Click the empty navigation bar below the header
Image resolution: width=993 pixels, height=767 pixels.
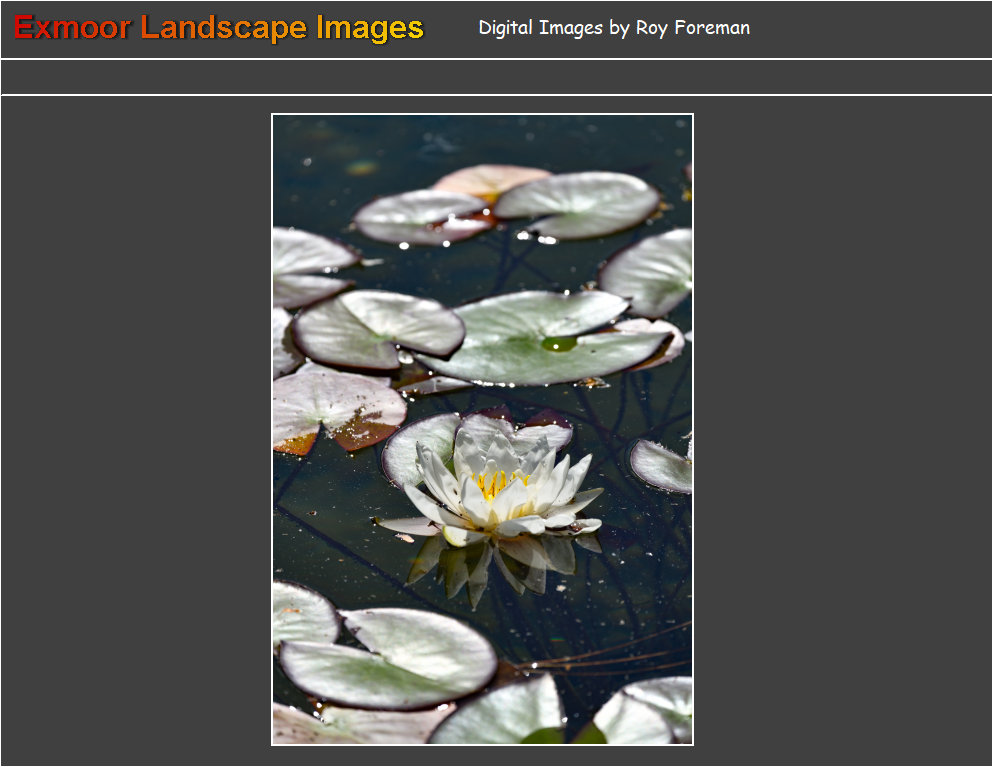tap(496, 77)
